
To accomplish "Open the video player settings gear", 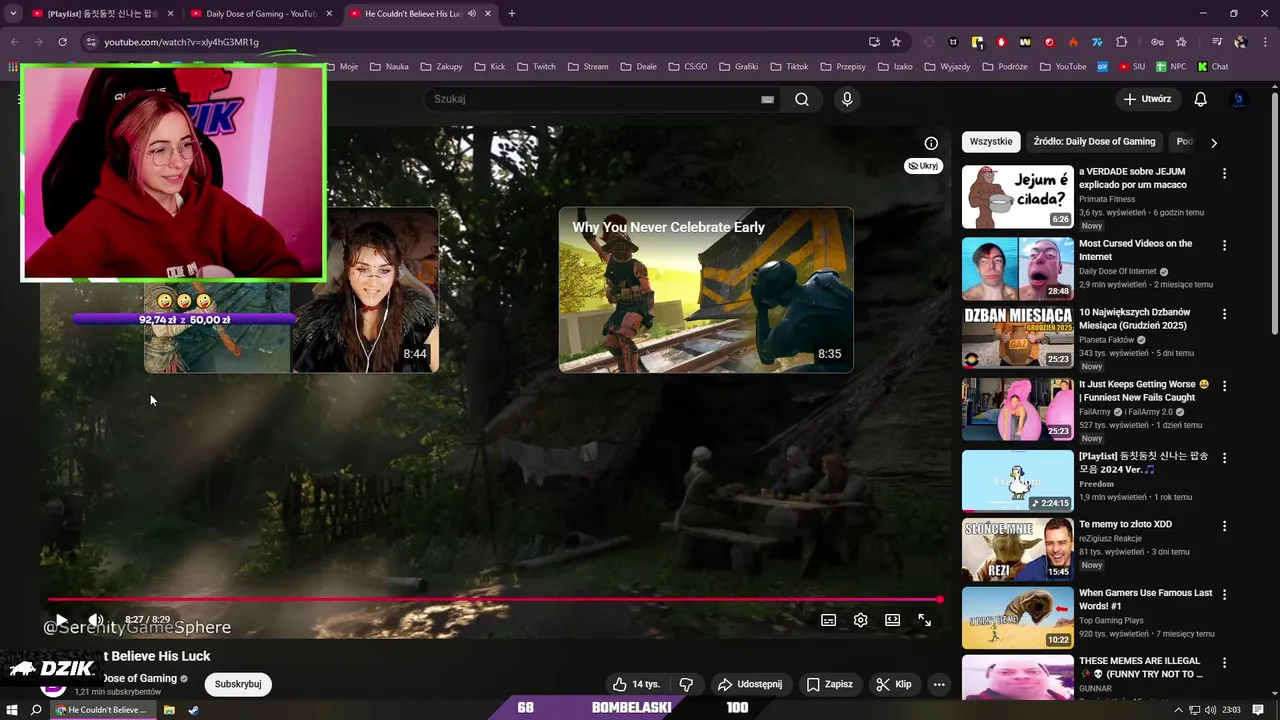I will [x=861, y=620].
